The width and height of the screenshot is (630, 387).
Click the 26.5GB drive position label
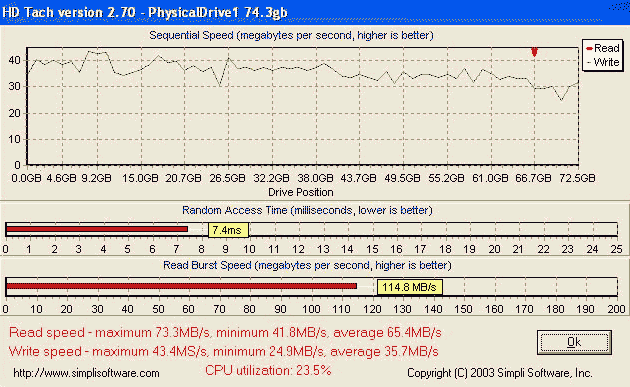click(x=227, y=178)
